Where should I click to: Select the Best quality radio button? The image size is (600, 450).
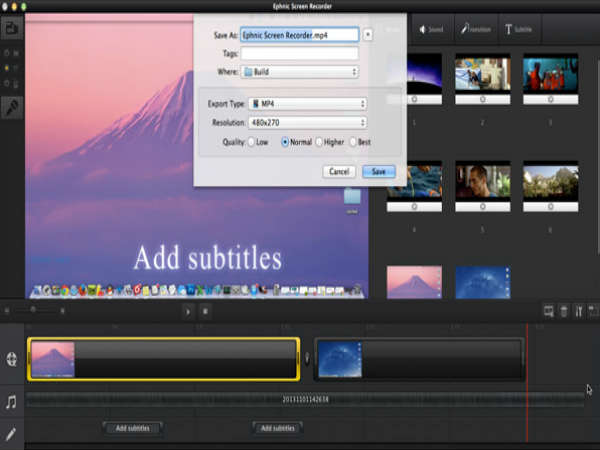pos(353,142)
